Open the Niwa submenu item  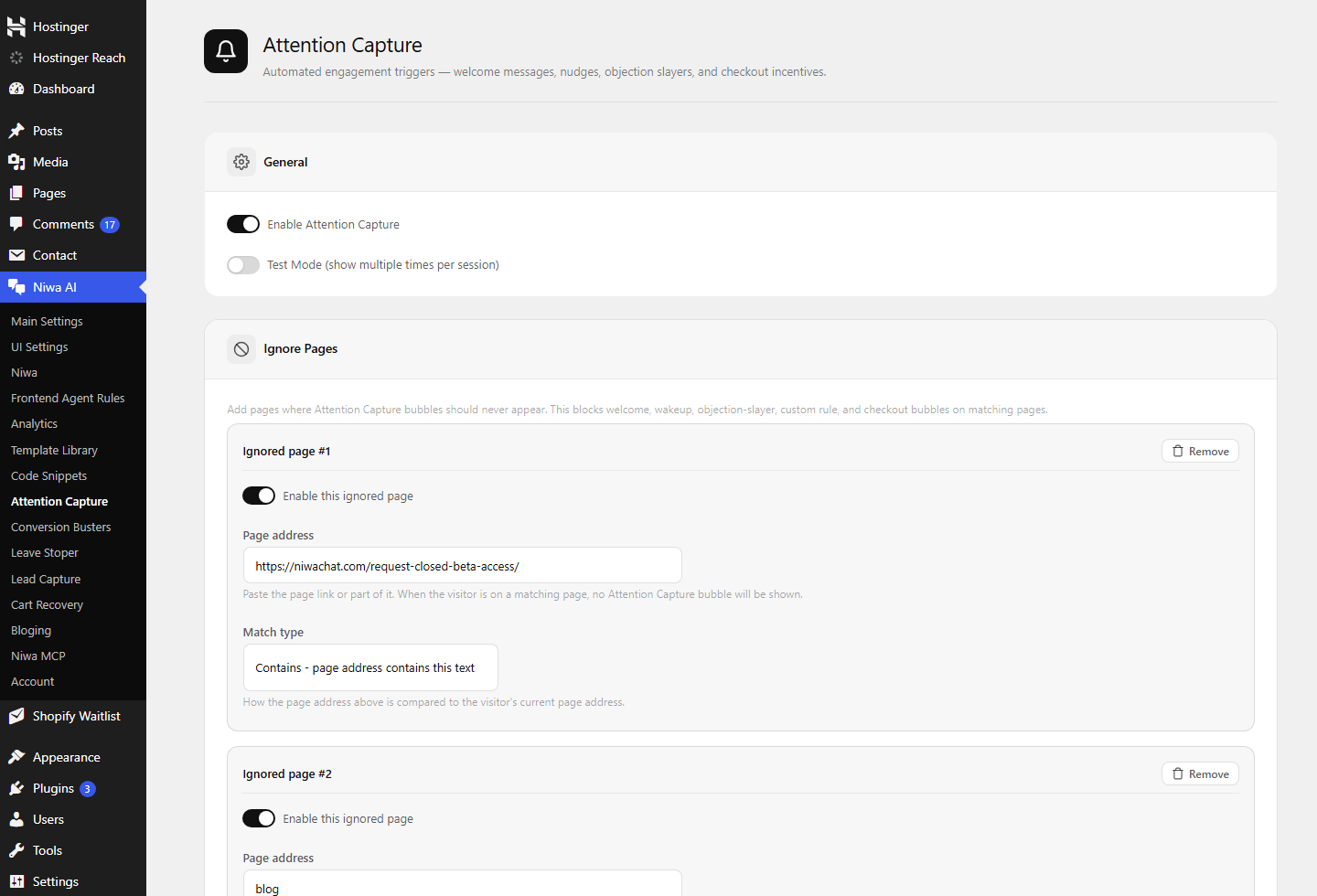click(x=24, y=373)
